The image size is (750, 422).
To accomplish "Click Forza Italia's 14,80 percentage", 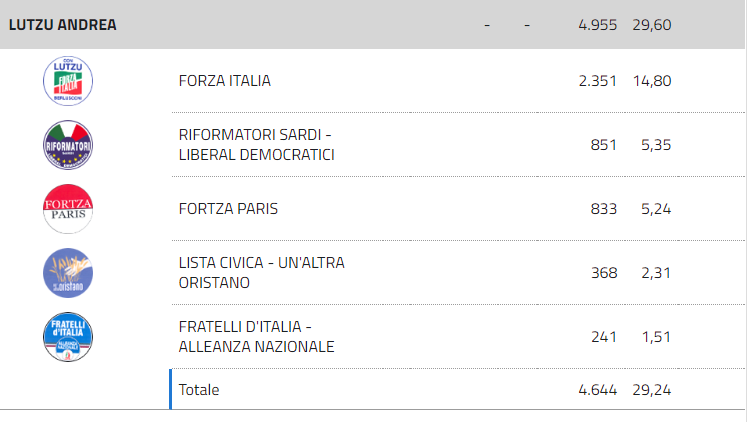I will pos(652,81).
